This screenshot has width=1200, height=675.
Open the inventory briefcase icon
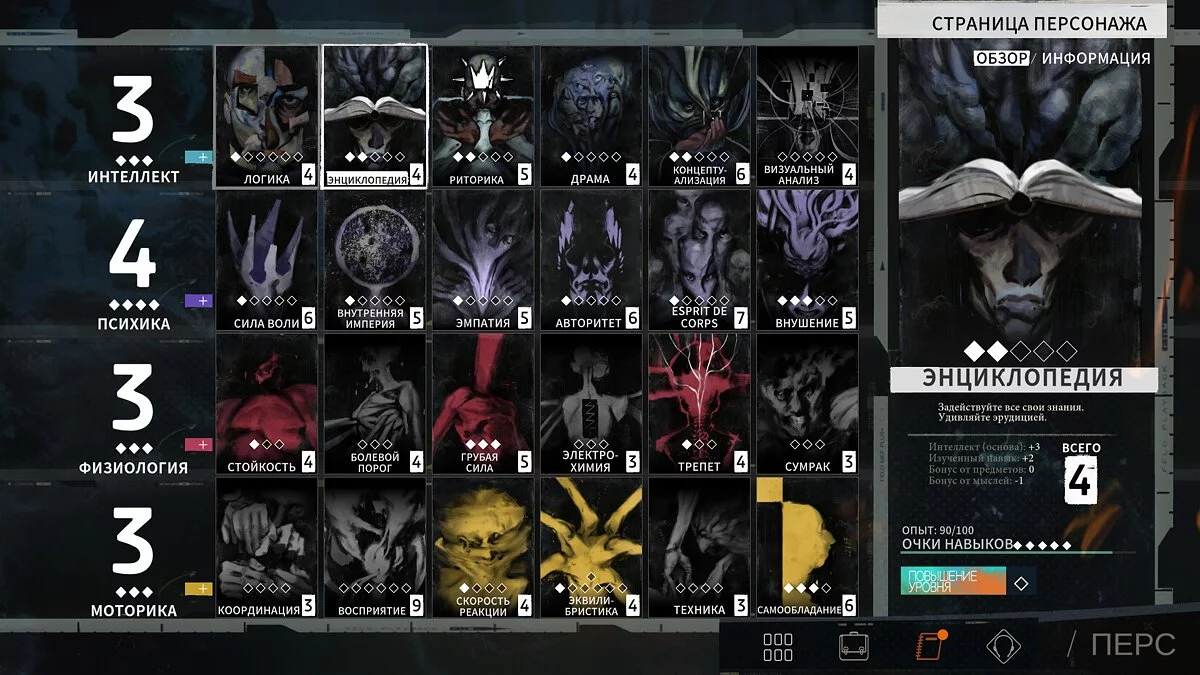[x=853, y=647]
